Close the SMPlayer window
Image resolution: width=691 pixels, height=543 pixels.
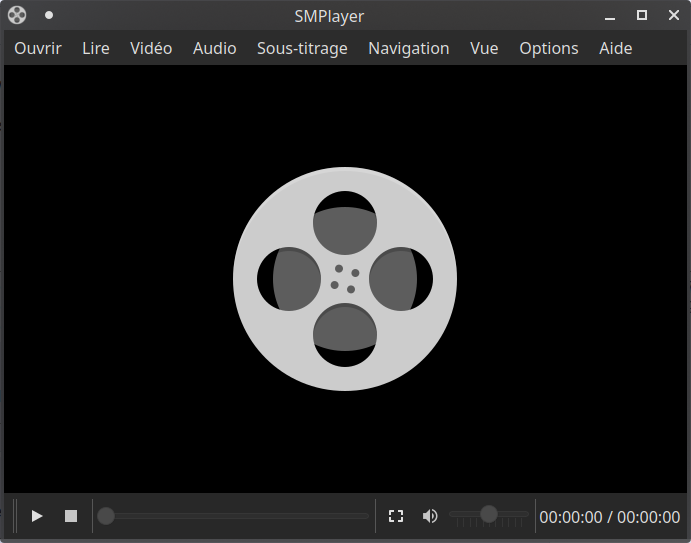[x=674, y=15]
